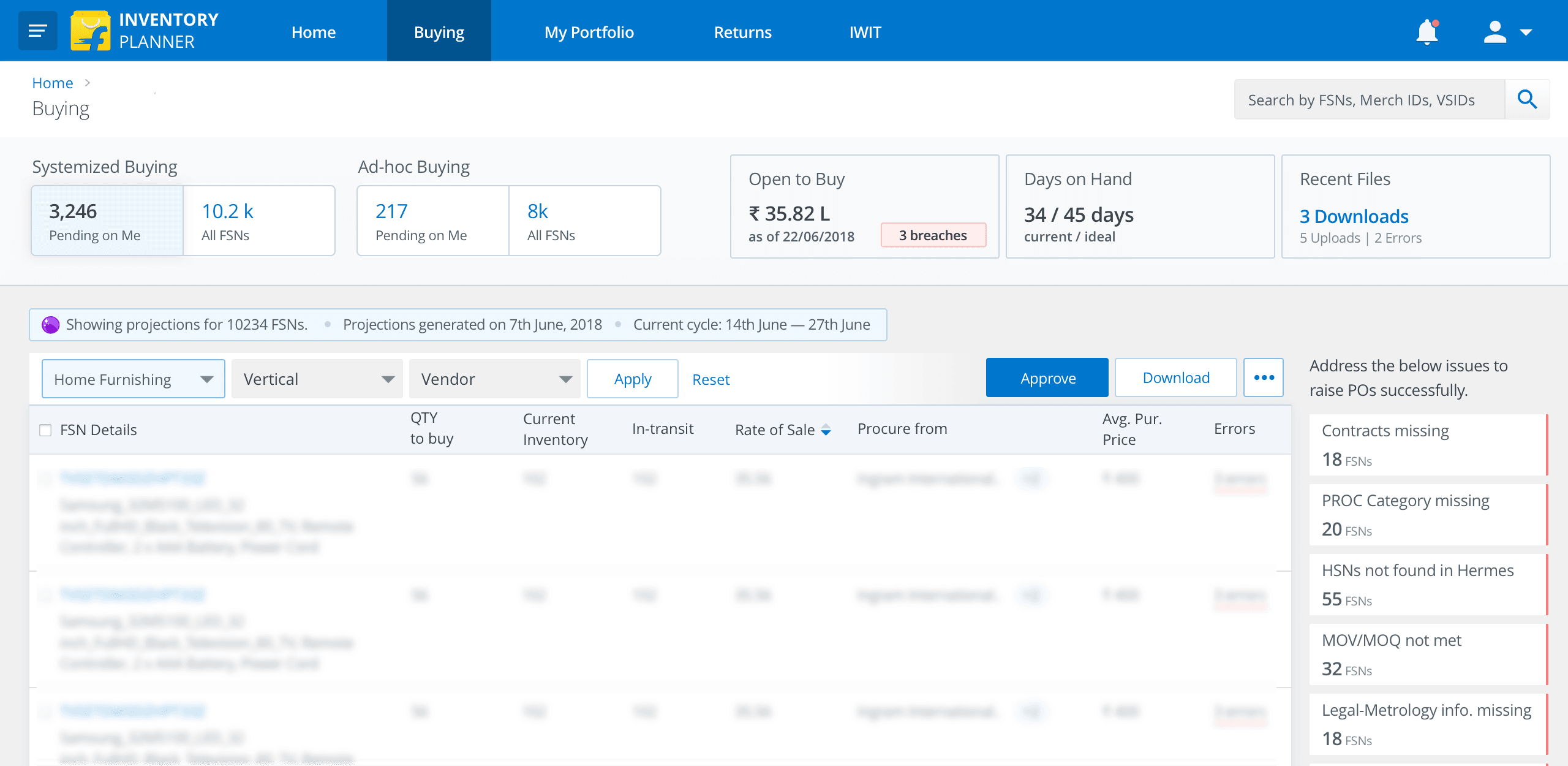The height and width of the screenshot is (766, 1568).
Task: Open the hamburger menu icon
Action: (38, 31)
